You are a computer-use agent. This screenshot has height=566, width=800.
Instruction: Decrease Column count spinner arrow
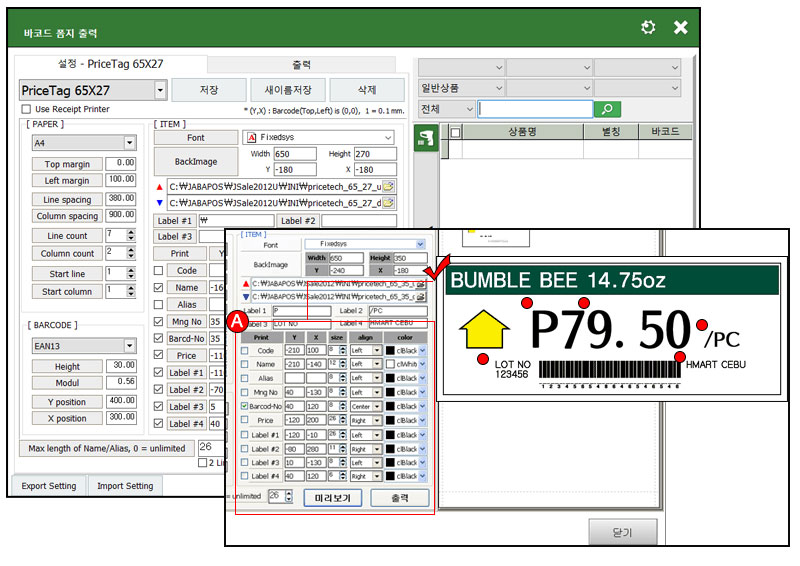click(x=131, y=256)
